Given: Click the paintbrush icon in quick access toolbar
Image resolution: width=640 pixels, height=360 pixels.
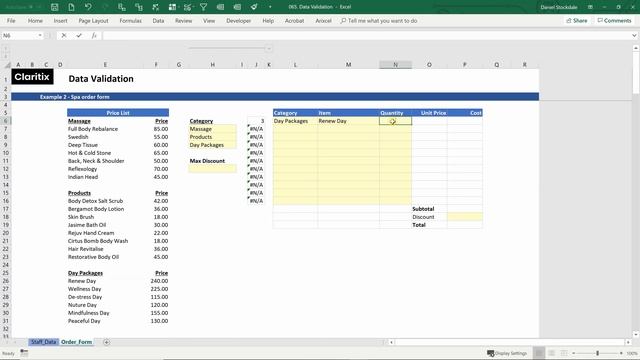Looking at the screenshot, I should pyautogui.click(x=254, y=7).
